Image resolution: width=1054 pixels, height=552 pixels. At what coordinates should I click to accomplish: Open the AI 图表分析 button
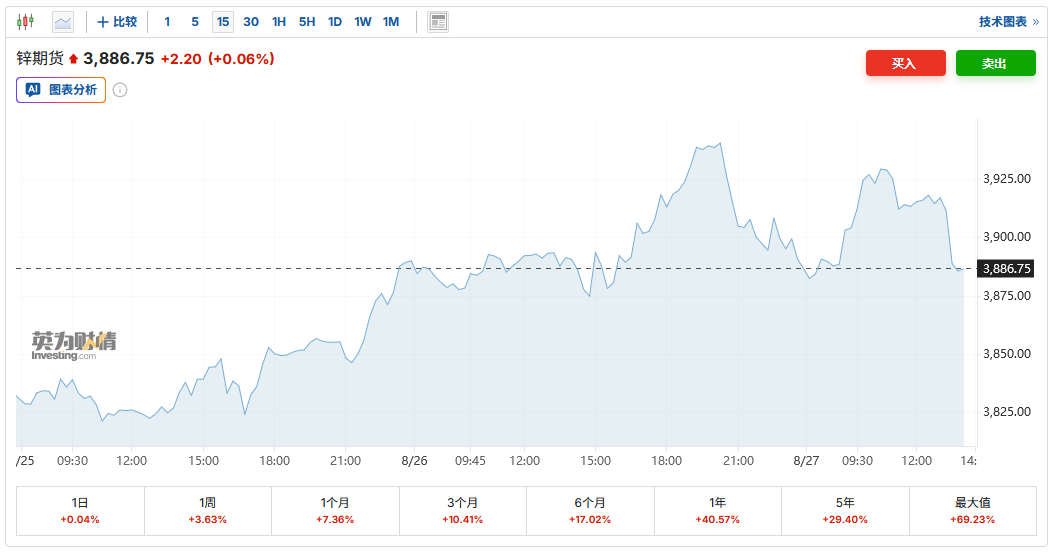pyautogui.click(x=61, y=90)
